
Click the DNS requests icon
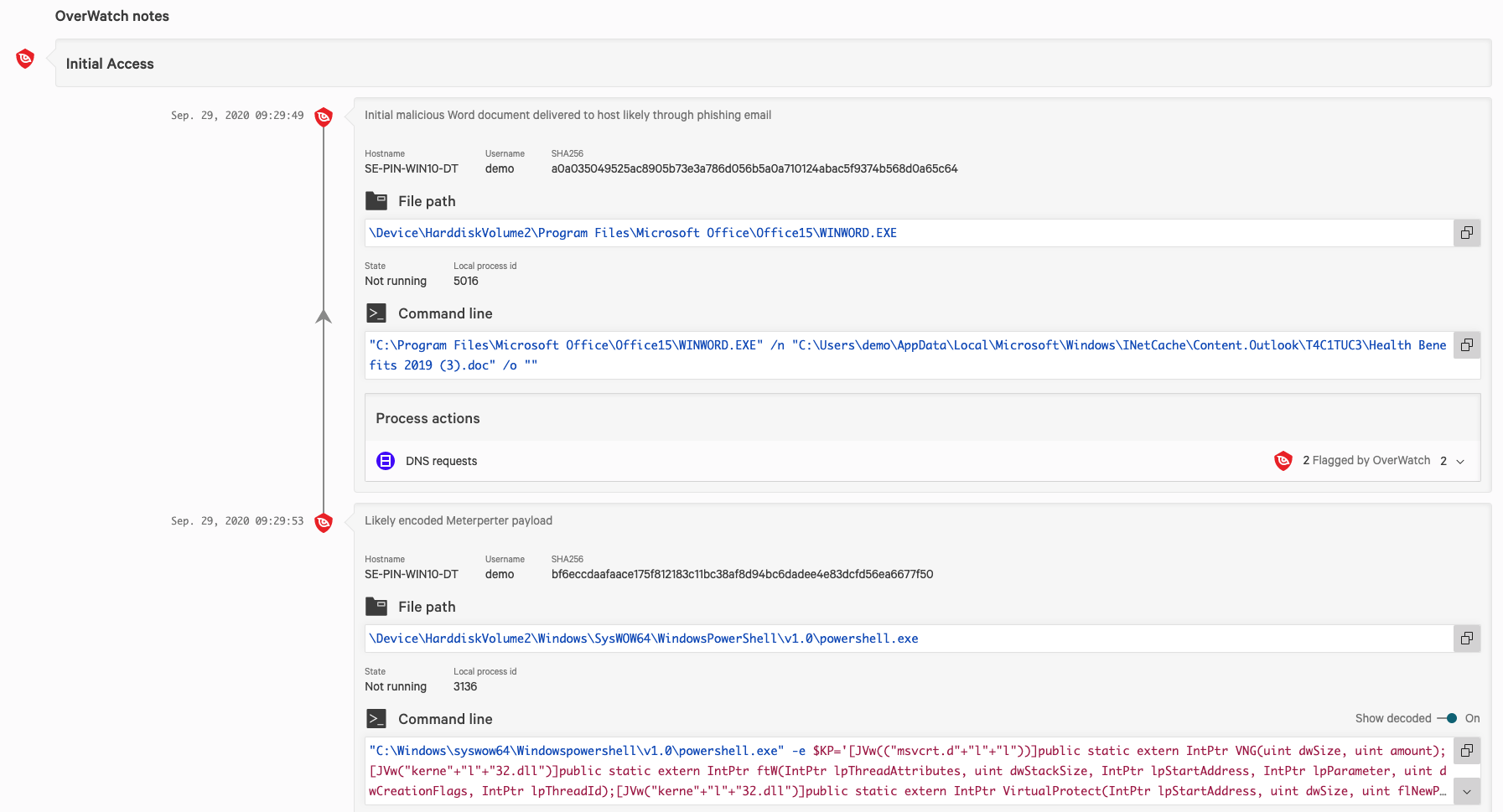point(386,461)
